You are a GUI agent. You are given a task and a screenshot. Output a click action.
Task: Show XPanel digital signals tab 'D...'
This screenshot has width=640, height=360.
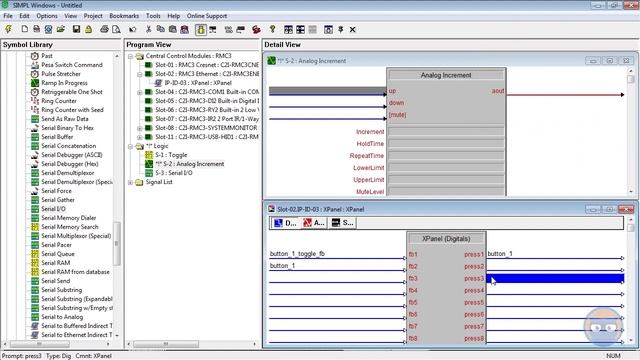[285, 223]
